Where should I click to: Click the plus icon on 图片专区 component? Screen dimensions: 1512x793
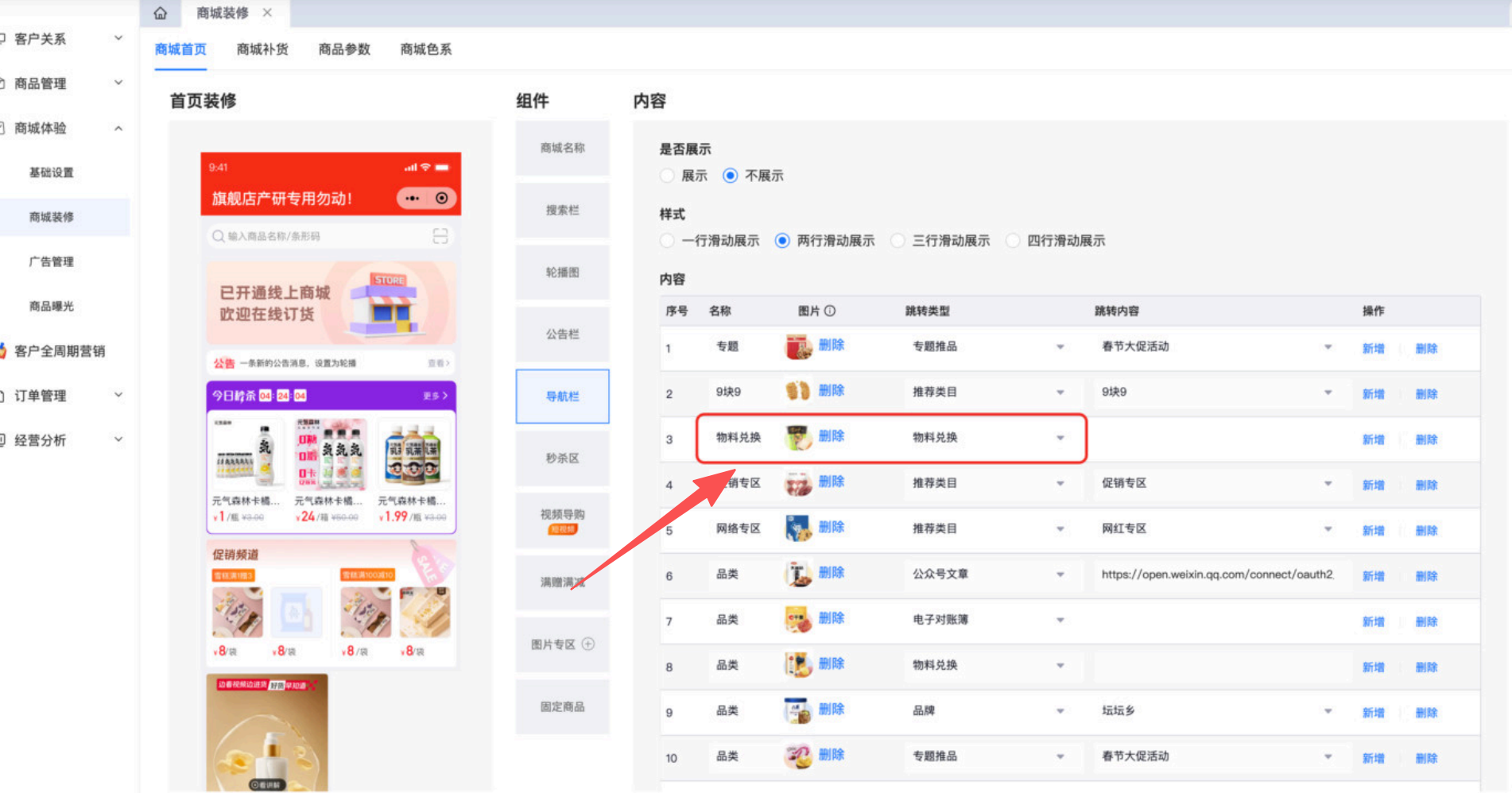(x=588, y=644)
